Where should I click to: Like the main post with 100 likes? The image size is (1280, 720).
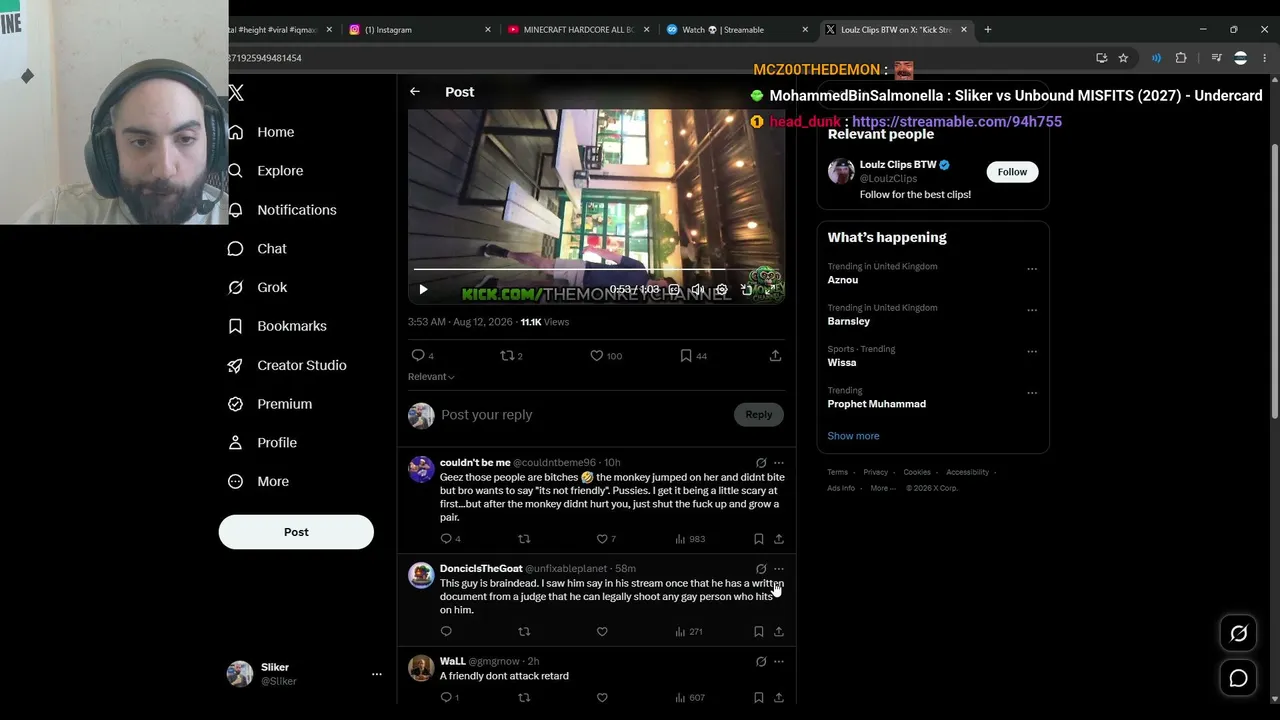(596, 356)
